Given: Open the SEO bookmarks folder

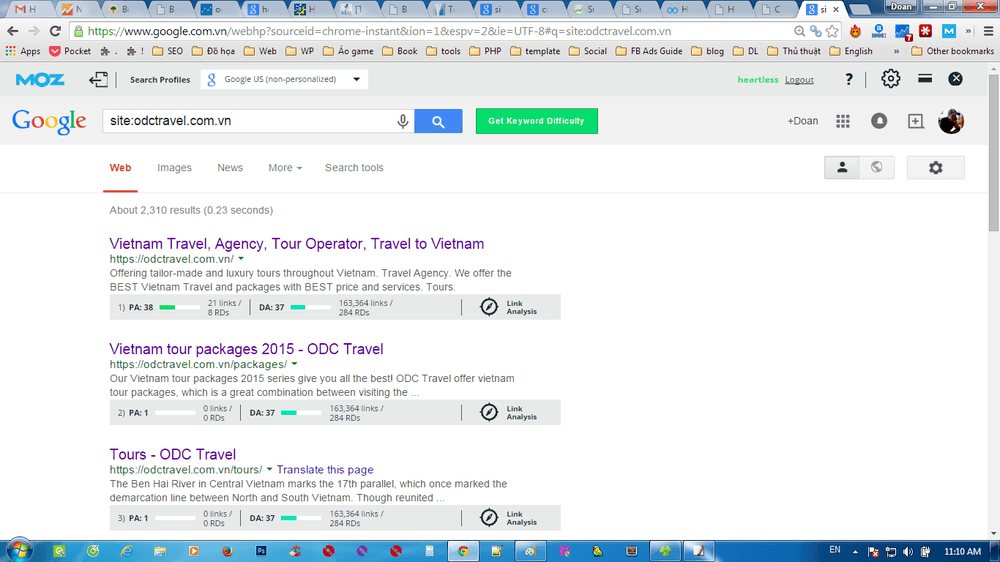Looking at the screenshot, I should click(x=168, y=51).
